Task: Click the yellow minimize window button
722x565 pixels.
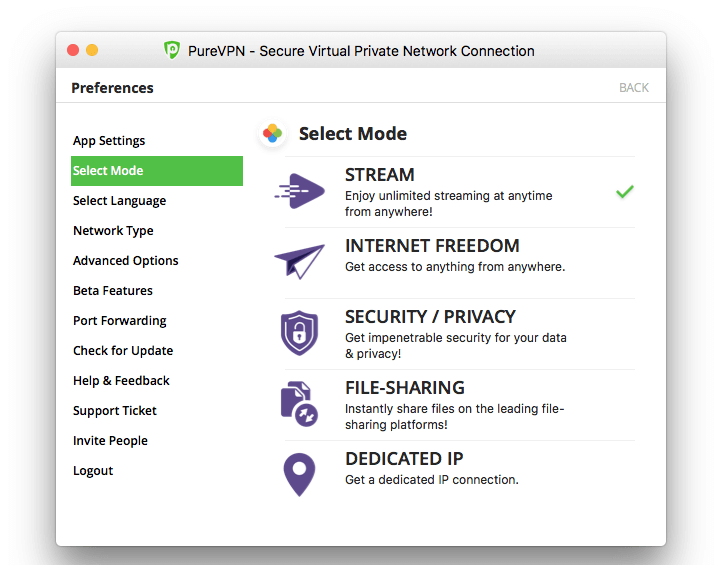Action: pos(92,50)
